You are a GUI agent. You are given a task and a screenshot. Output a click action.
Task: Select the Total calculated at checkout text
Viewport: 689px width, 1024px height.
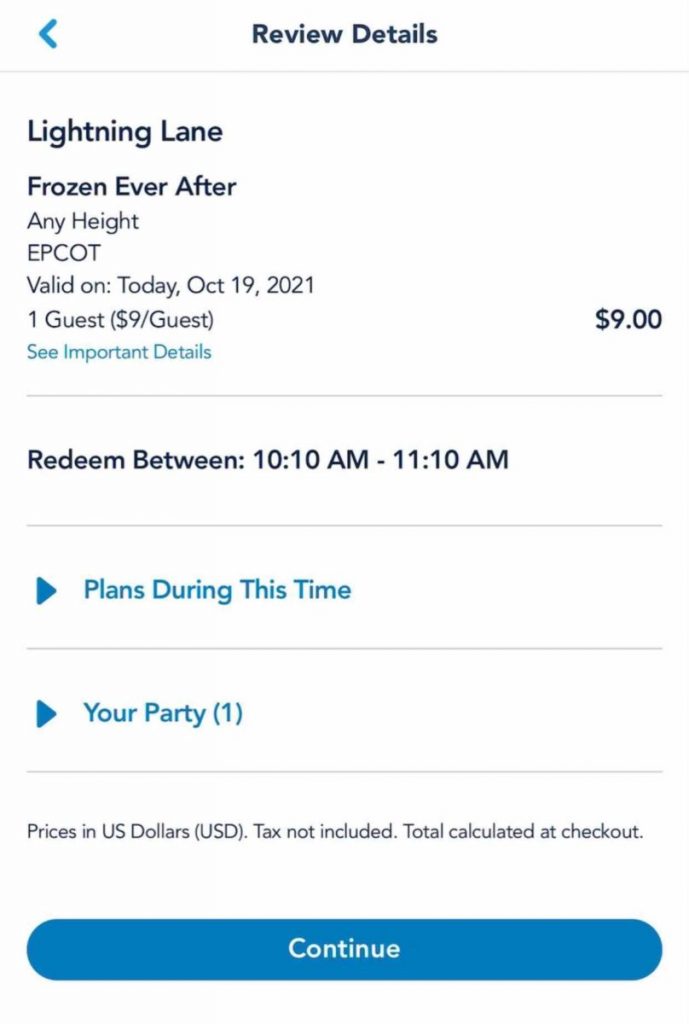523,832
